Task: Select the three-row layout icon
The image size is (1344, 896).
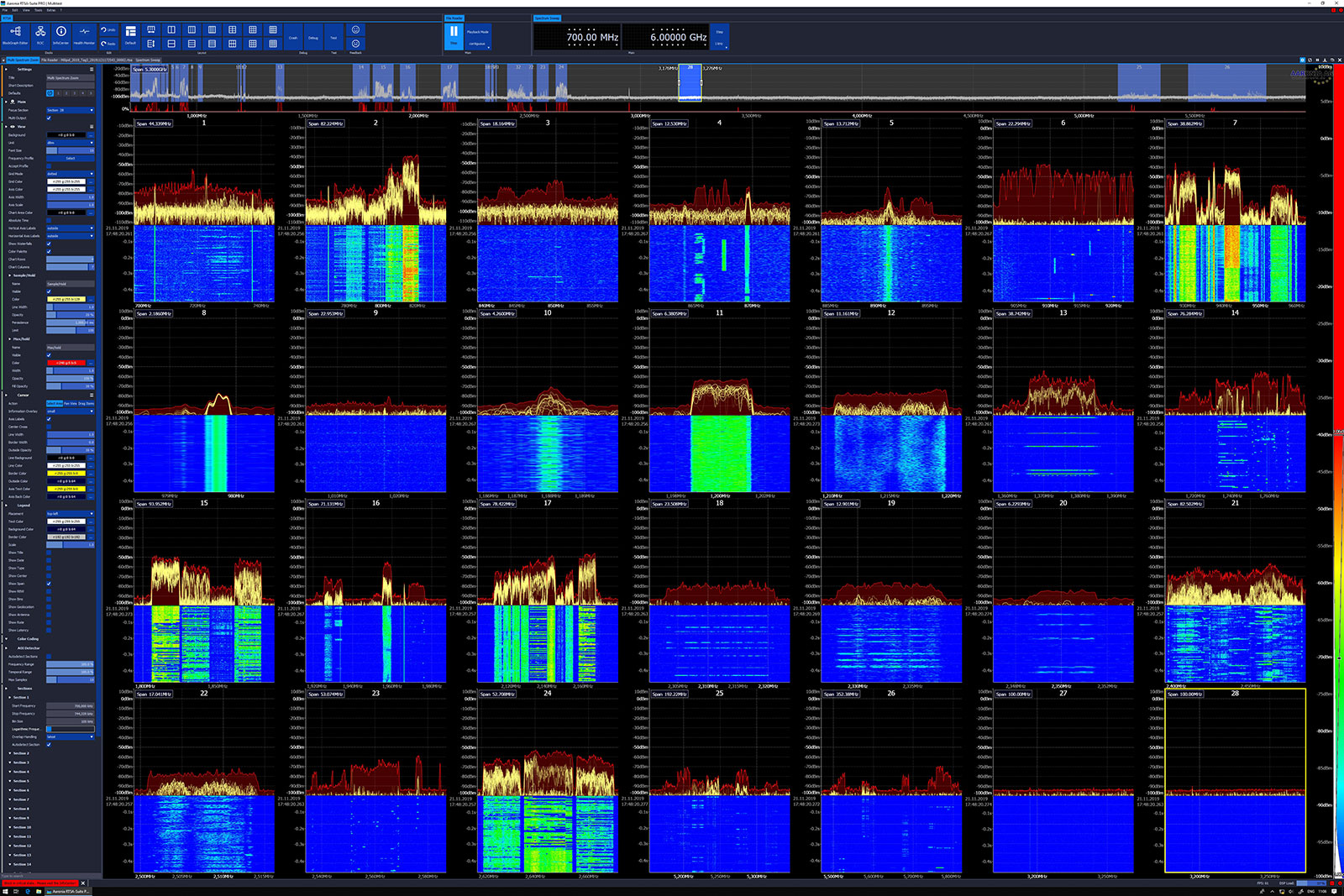Action: [192, 44]
